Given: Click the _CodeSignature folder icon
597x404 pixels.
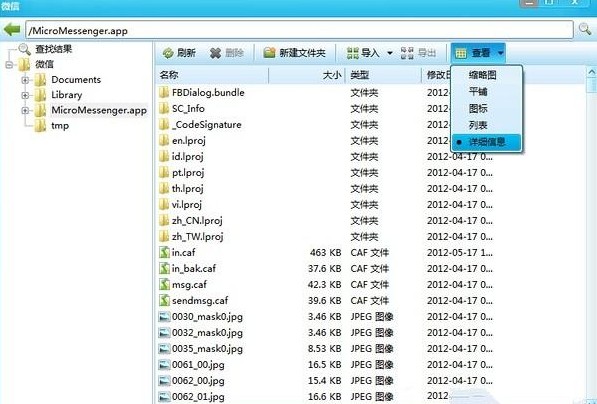Looking at the screenshot, I should click(x=164, y=125).
